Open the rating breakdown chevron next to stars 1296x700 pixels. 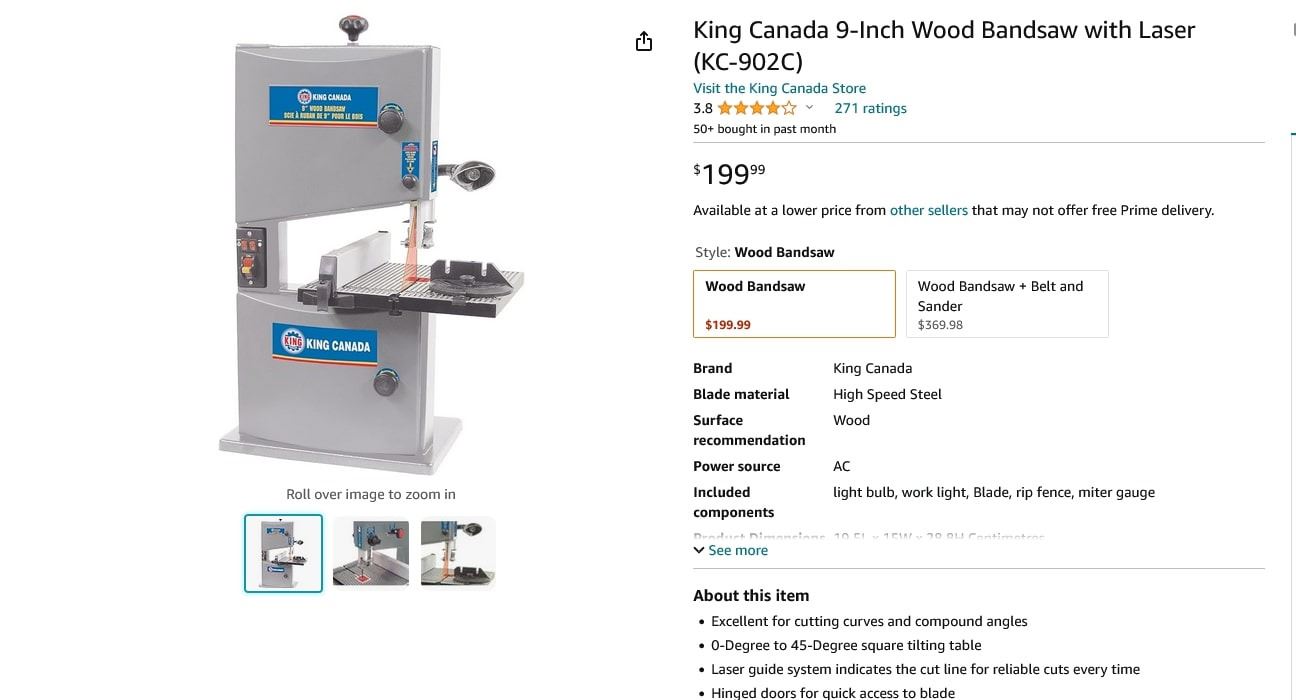tap(809, 108)
